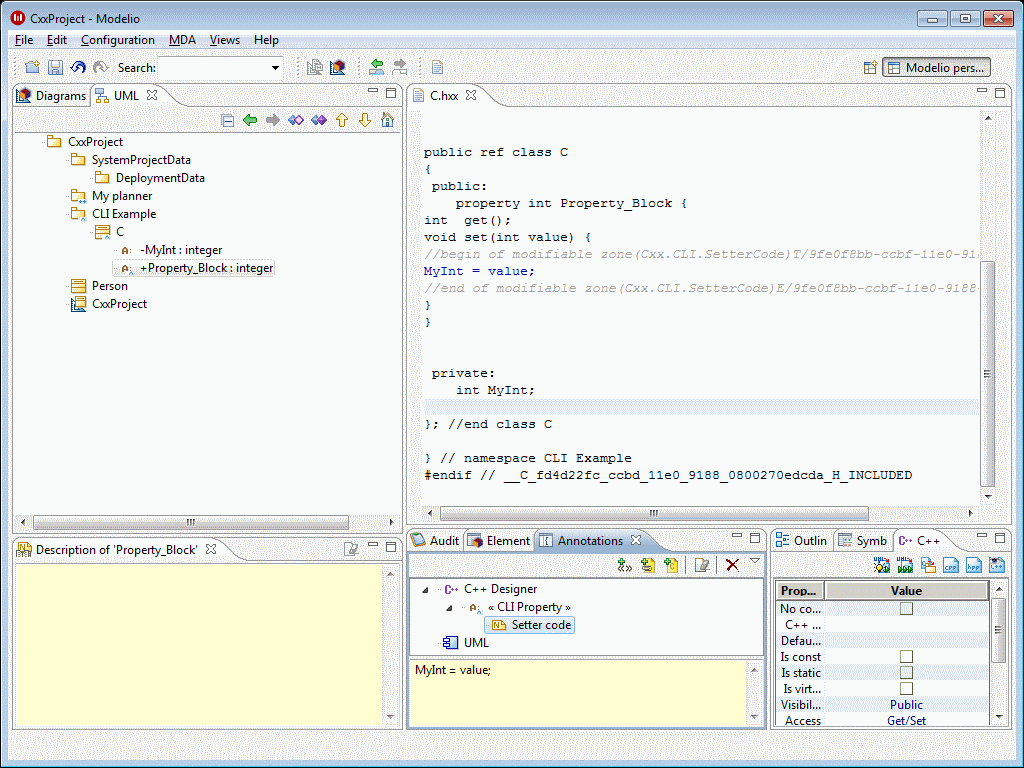This screenshot has height=768, width=1024.
Task: Switch to the Outlin tab
Action: (x=801, y=541)
